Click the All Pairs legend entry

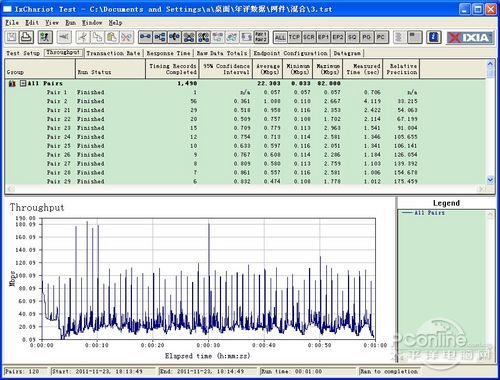pos(423,213)
